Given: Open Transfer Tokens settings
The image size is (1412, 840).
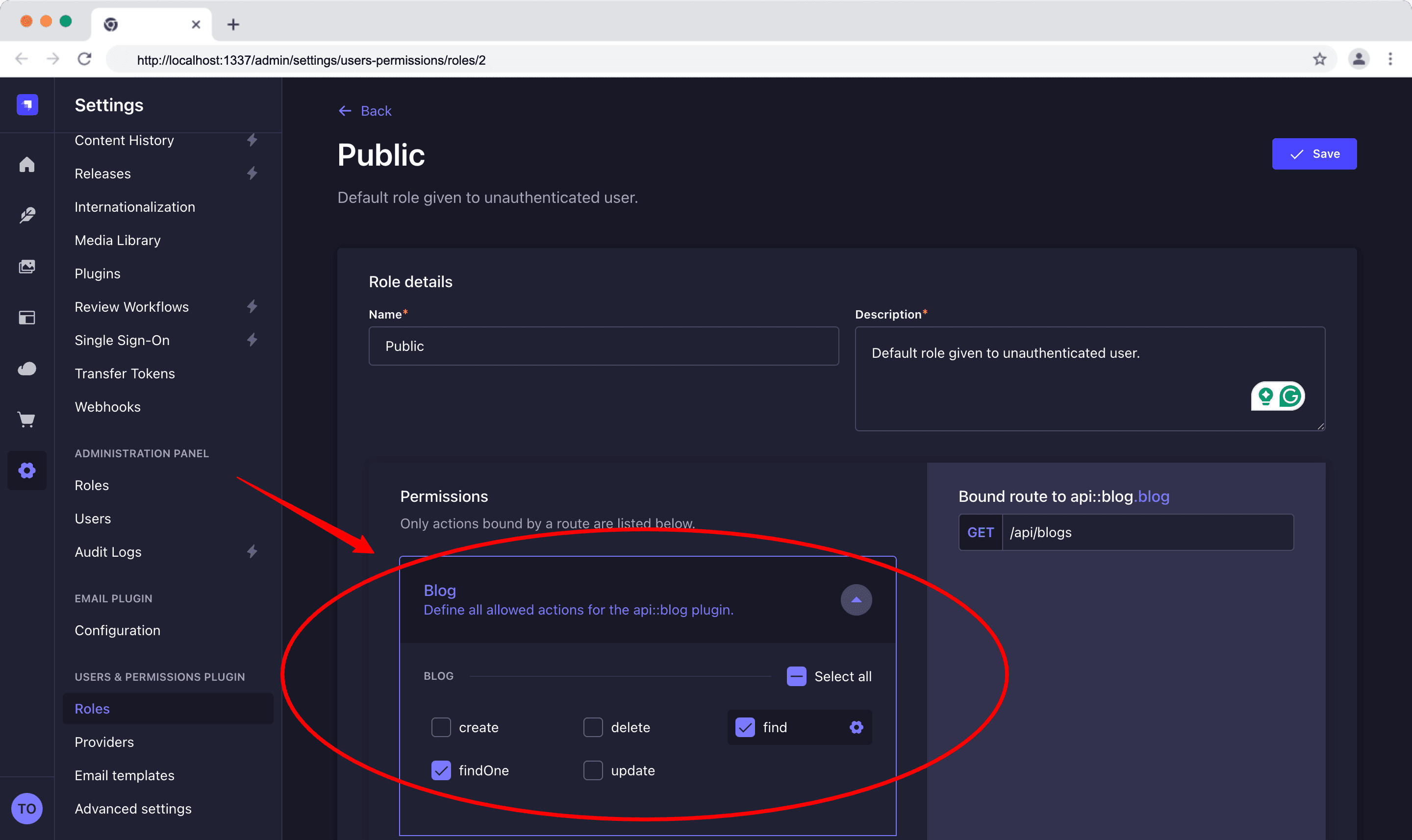Looking at the screenshot, I should [x=125, y=373].
